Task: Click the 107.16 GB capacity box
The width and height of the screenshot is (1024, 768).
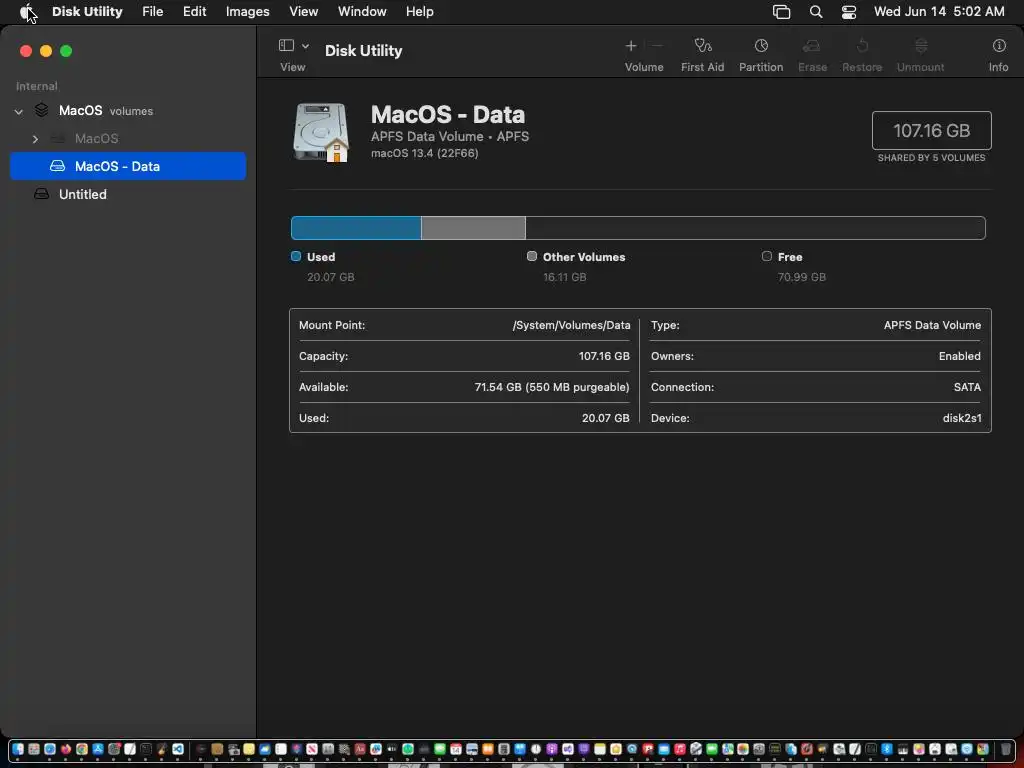Action: (931, 131)
